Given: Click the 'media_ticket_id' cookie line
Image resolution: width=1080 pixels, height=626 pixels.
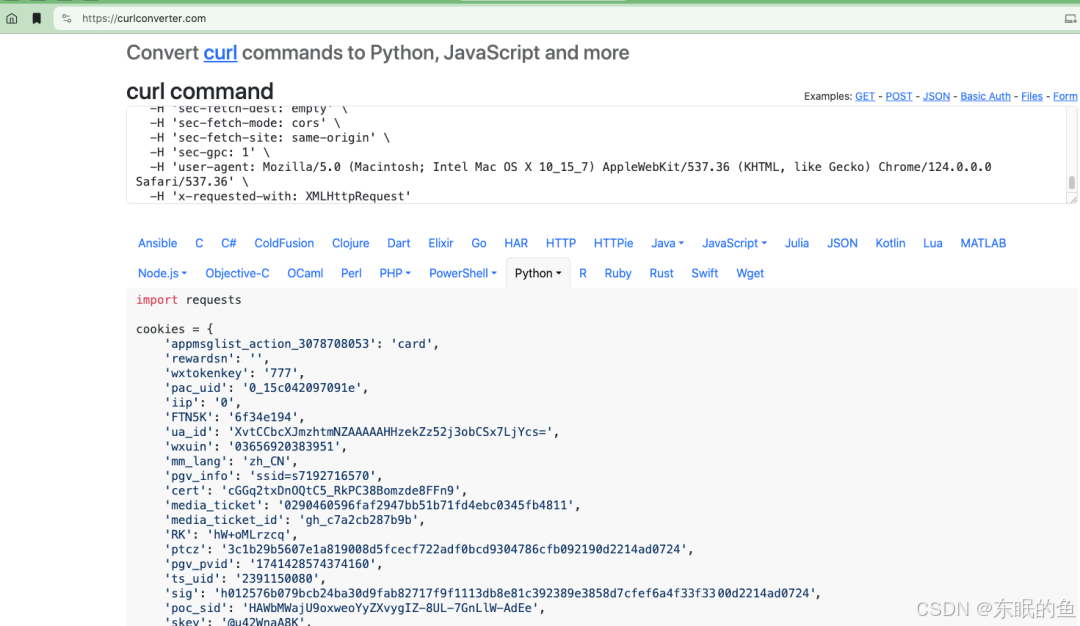Looking at the screenshot, I should (x=295, y=520).
